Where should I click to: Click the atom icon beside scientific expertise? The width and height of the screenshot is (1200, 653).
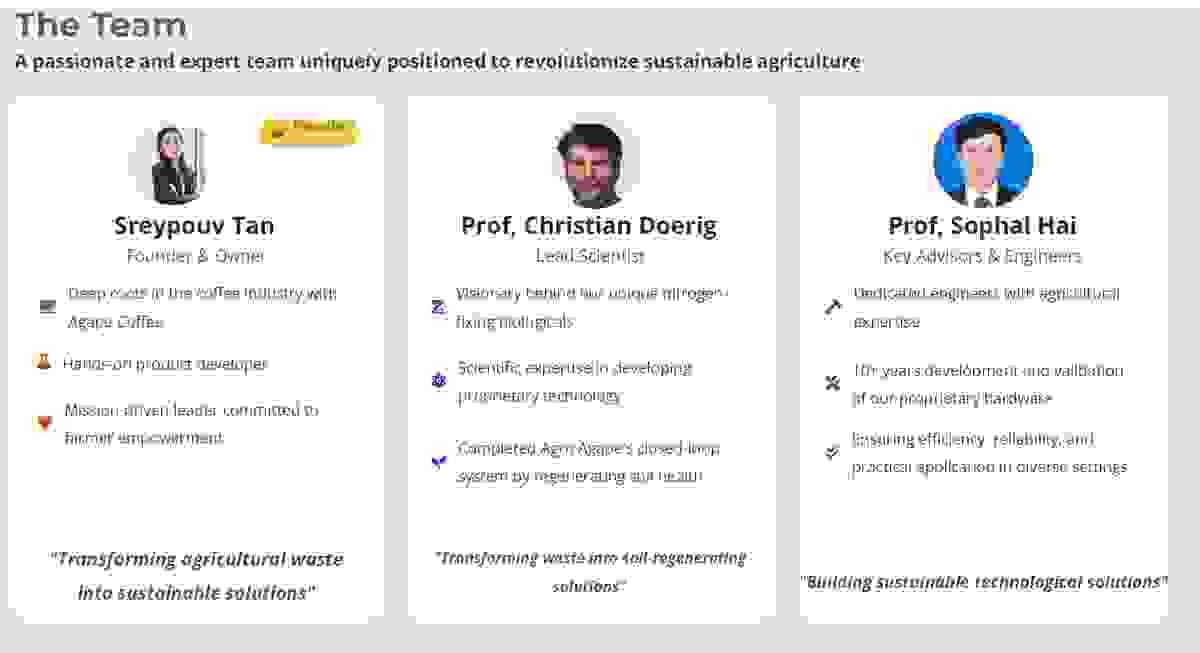click(438, 381)
